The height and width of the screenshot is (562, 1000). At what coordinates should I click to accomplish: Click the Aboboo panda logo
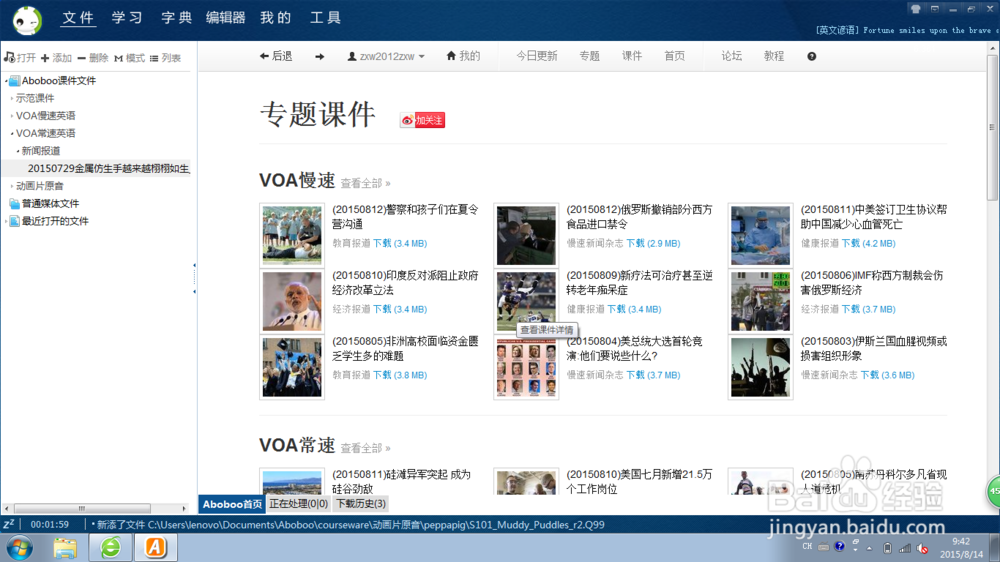(x=27, y=20)
